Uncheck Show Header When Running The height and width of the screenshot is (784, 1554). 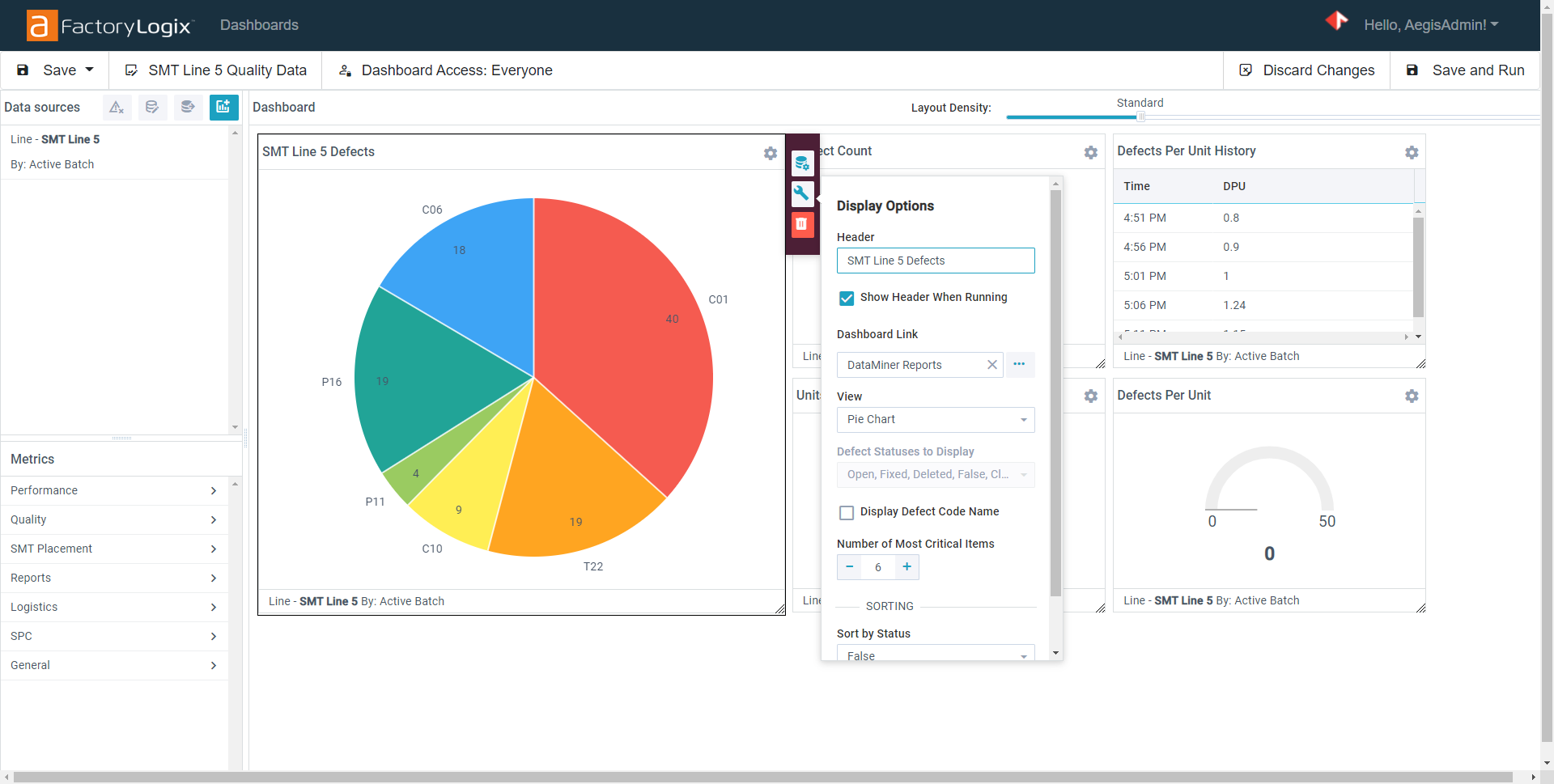click(x=847, y=298)
